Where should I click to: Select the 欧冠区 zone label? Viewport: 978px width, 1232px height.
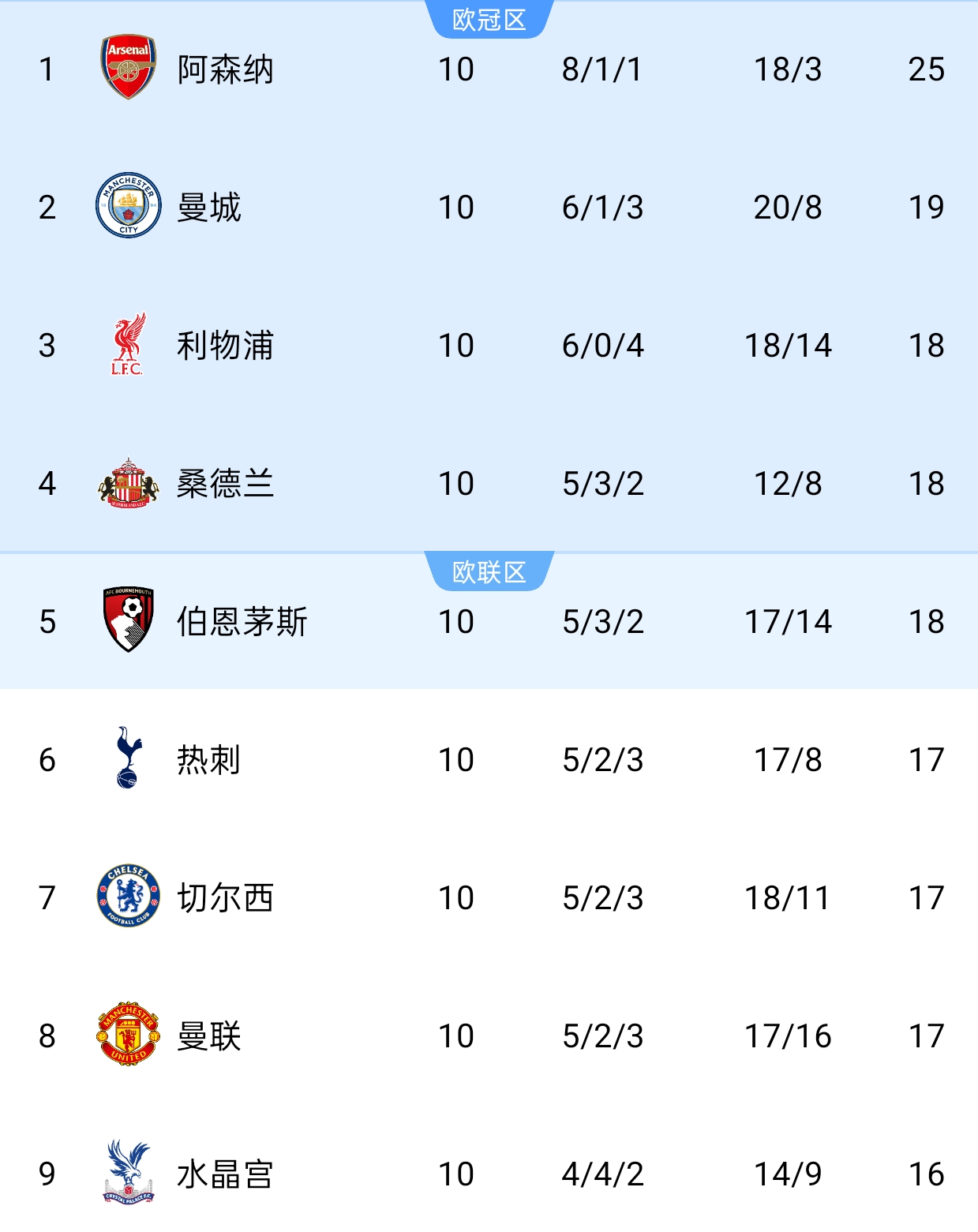(489, 20)
